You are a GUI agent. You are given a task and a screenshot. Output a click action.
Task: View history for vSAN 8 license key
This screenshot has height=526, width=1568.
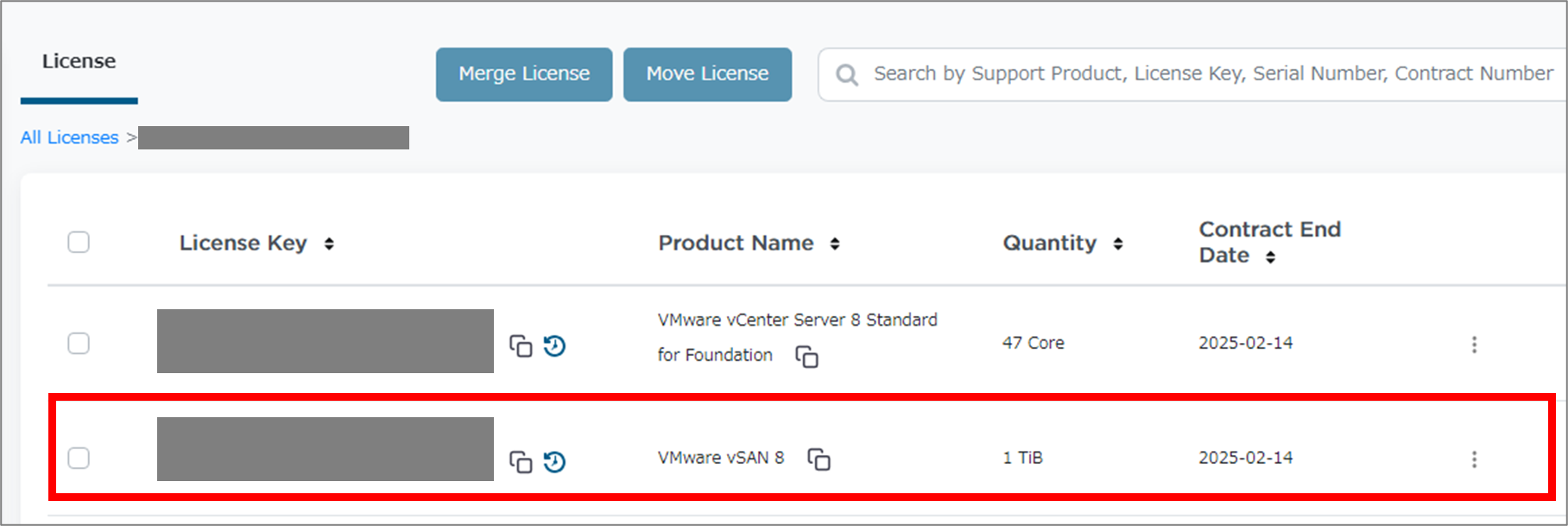554,462
